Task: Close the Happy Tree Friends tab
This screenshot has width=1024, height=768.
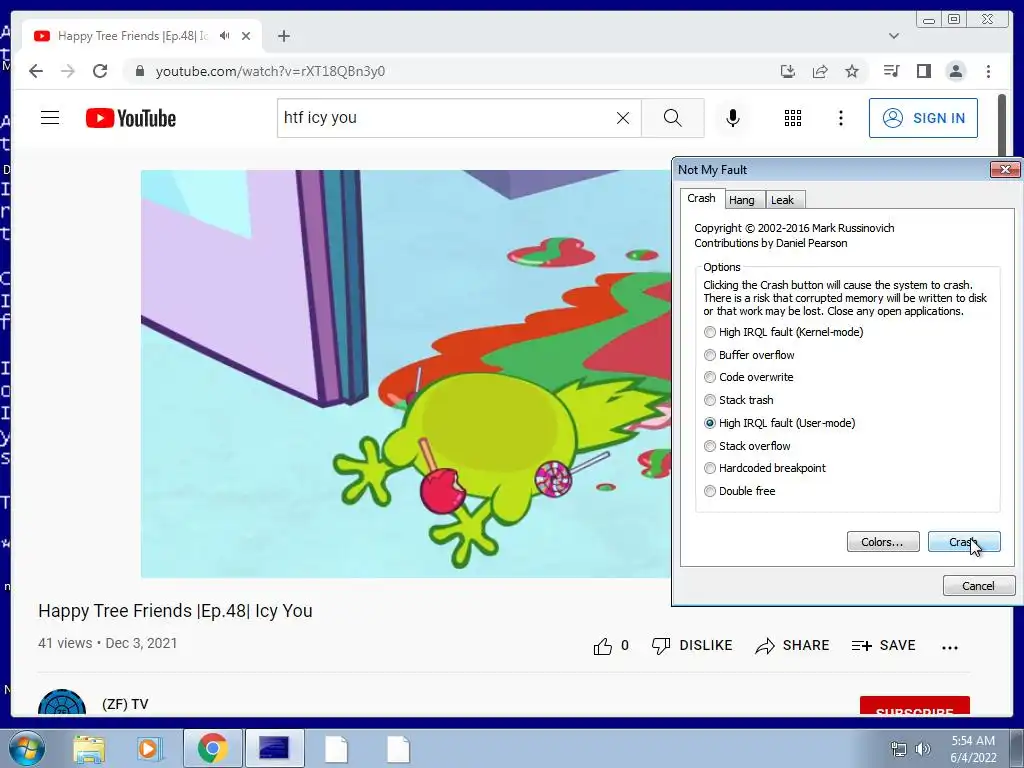Action: pyautogui.click(x=246, y=36)
